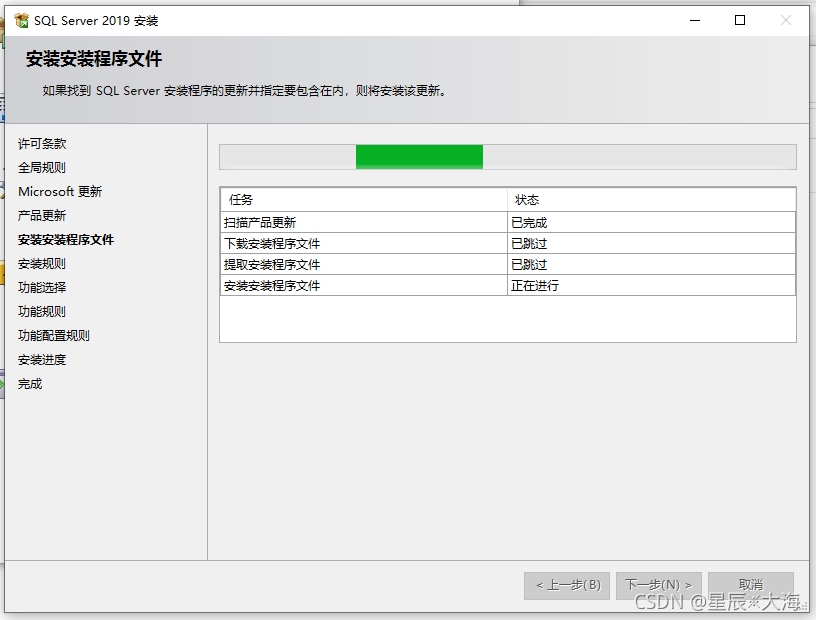The width and height of the screenshot is (816, 620).
Task: Go to the 产品更新 step
Action: click(x=42, y=216)
